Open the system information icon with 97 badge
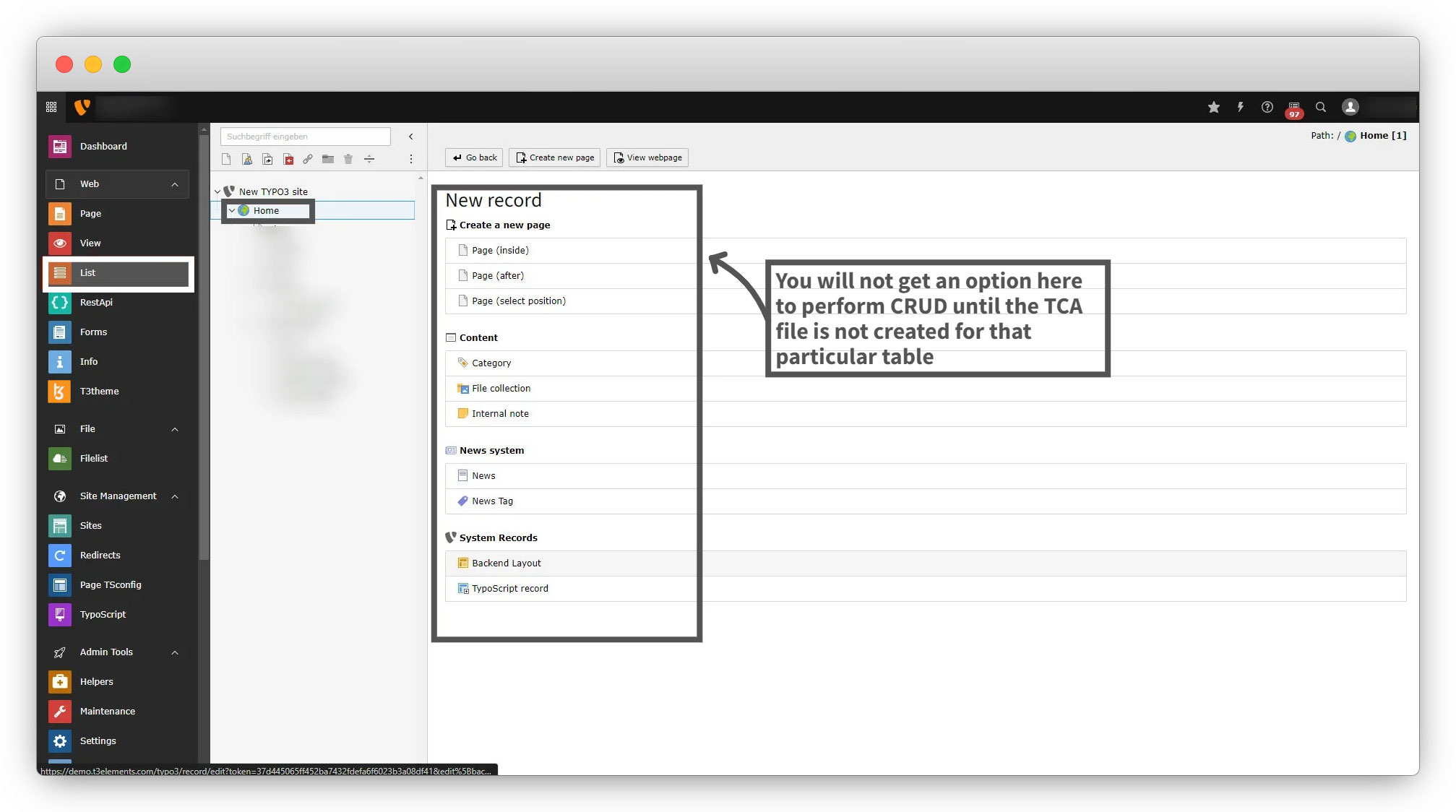Viewport: 1456px width, 812px height. (x=1293, y=108)
